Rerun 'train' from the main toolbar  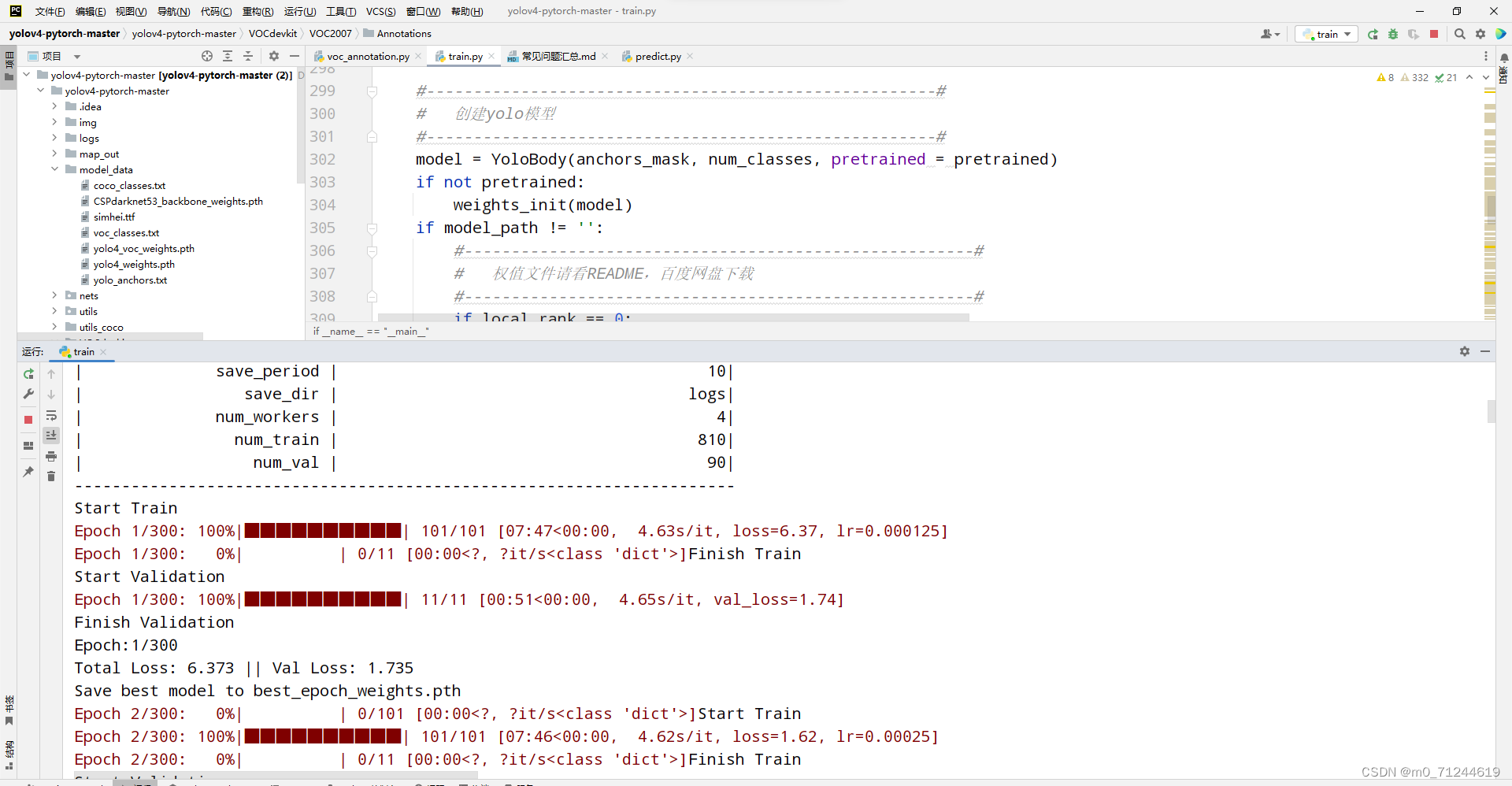[x=1373, y=34]
